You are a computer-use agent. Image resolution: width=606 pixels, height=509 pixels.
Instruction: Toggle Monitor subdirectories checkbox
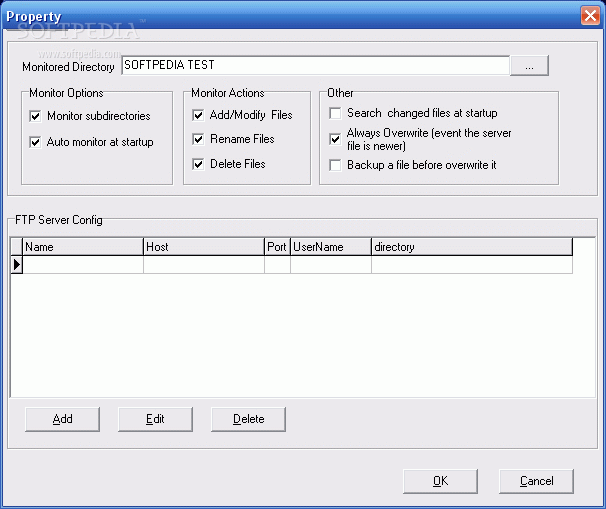[x=35, y=116]
